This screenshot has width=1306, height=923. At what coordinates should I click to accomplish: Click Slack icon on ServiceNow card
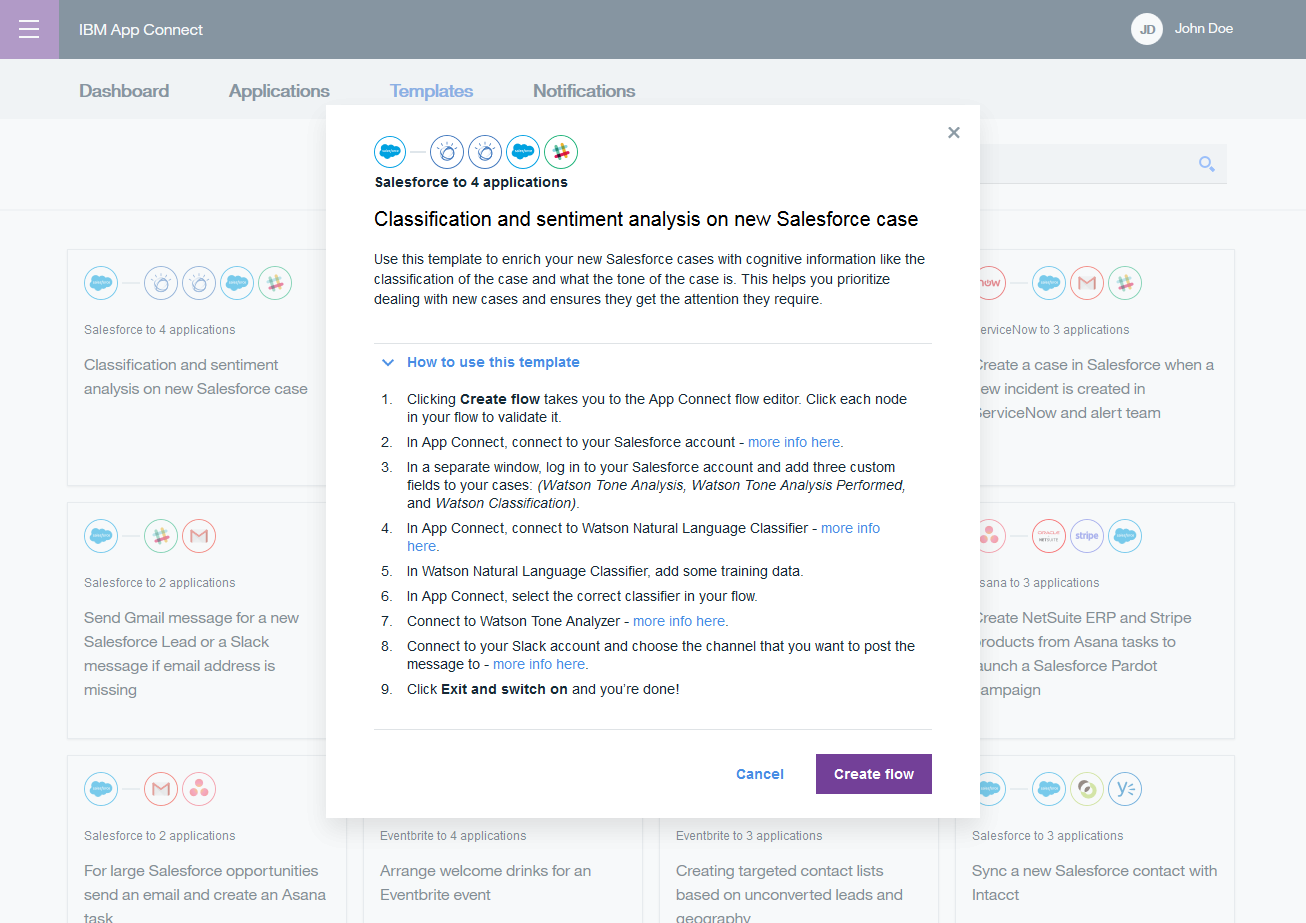coord(1125,283)
